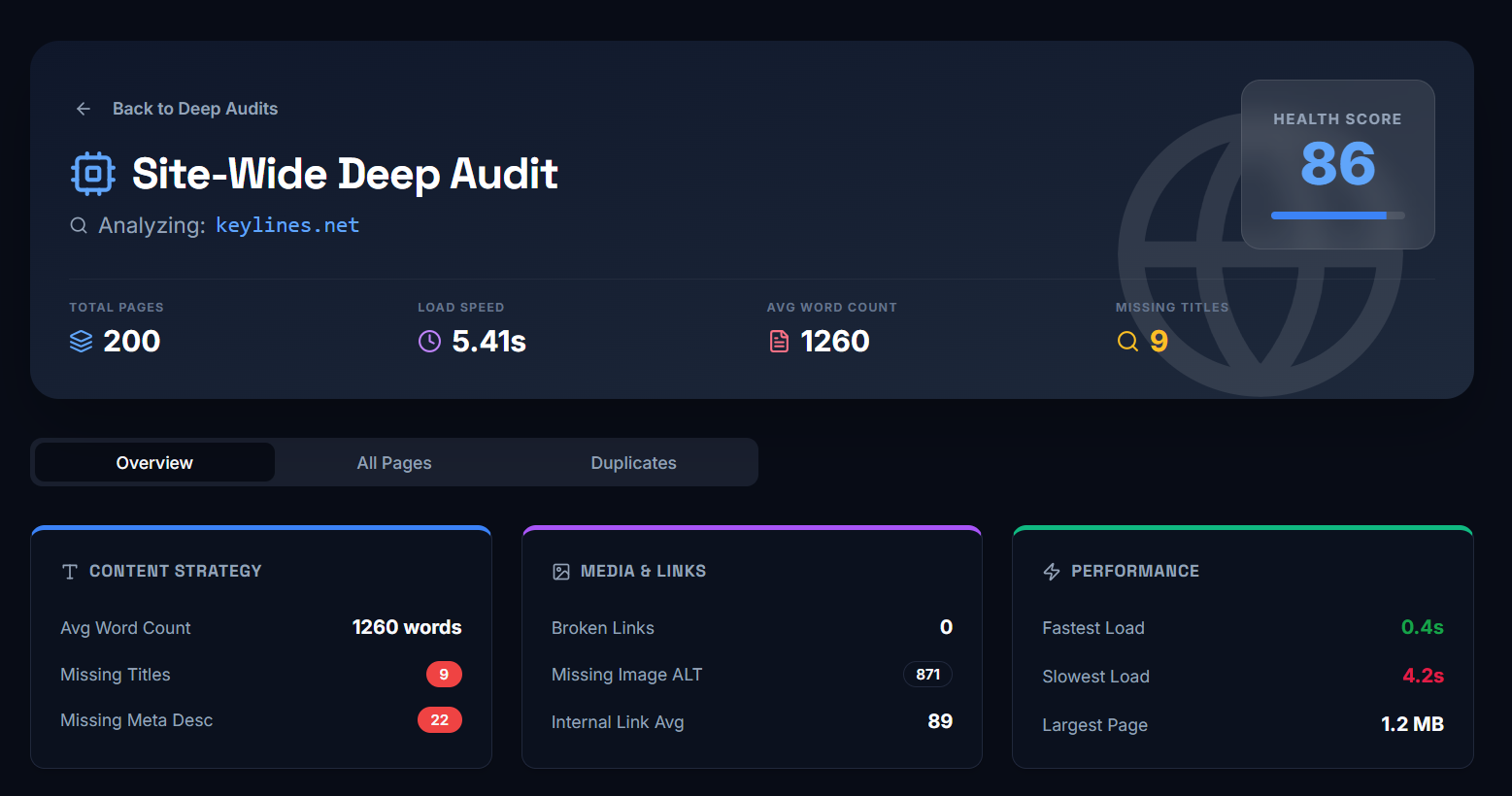The image size is (1512, 796).
Task: Click the Slowest Load label
Action: coord(1095,677)
